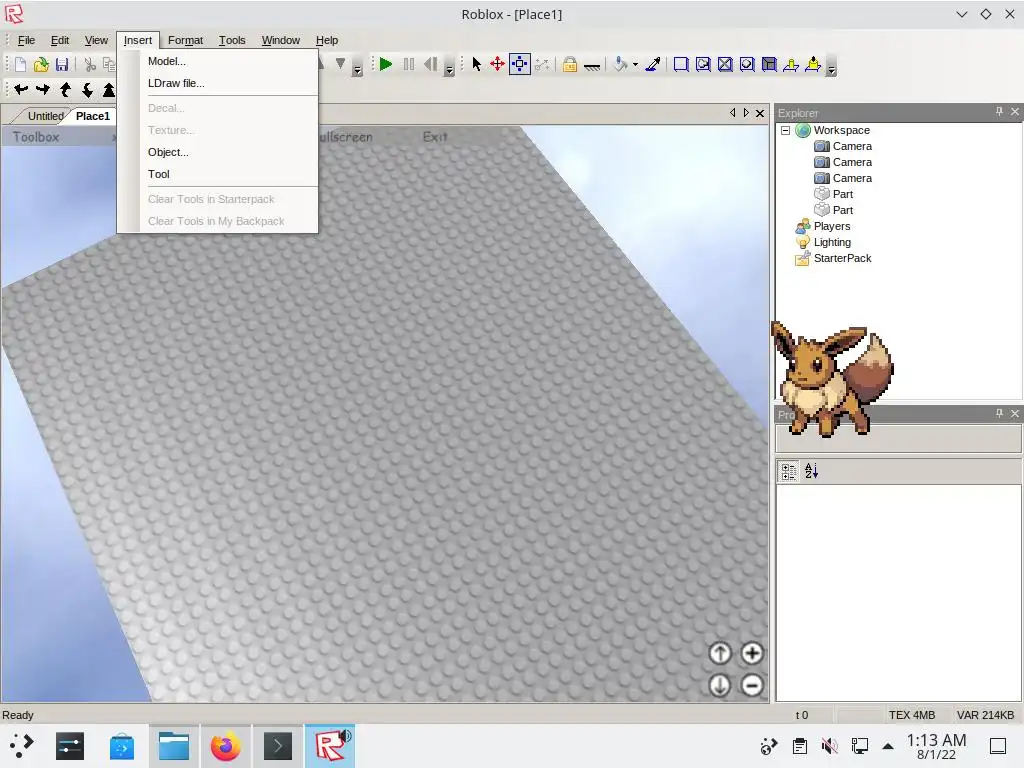Screen dimensions: 1024x768
Task: Open Firefox from the taskbar
Action: pyautogui.click(x=226, y=746)
